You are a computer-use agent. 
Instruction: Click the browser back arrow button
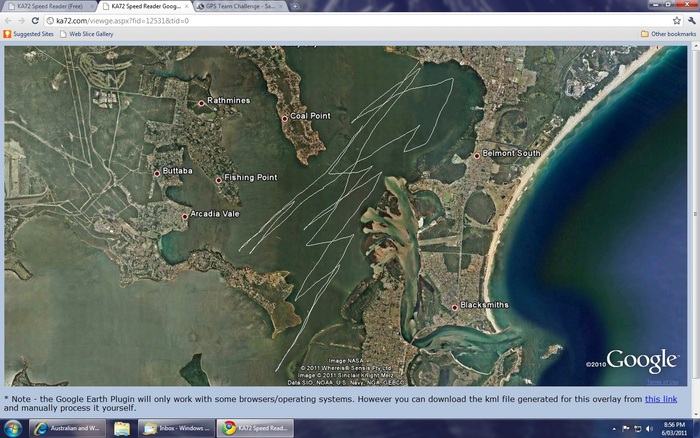[8, 20]
